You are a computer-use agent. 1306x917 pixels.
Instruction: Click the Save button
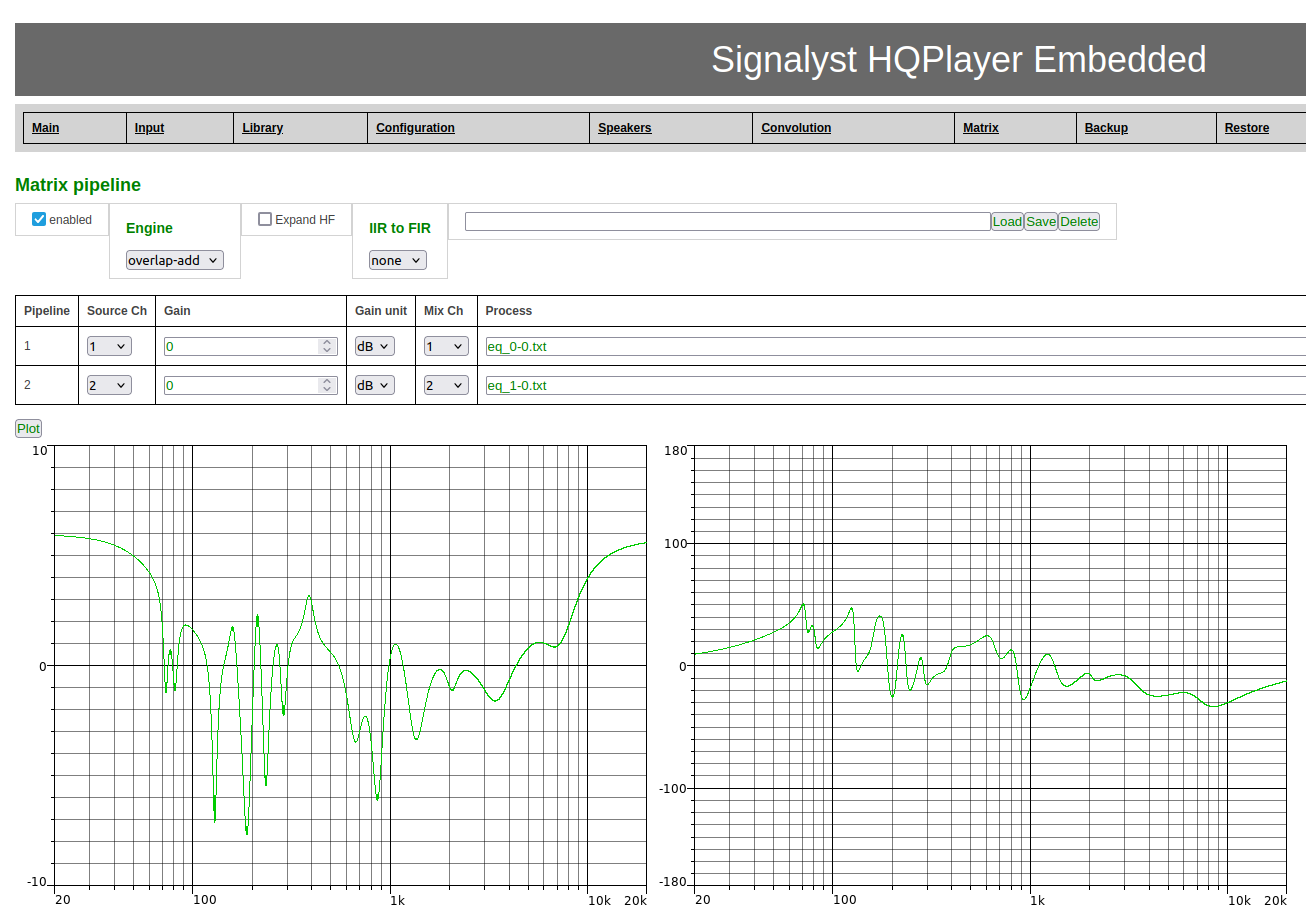click(1041, 221)
